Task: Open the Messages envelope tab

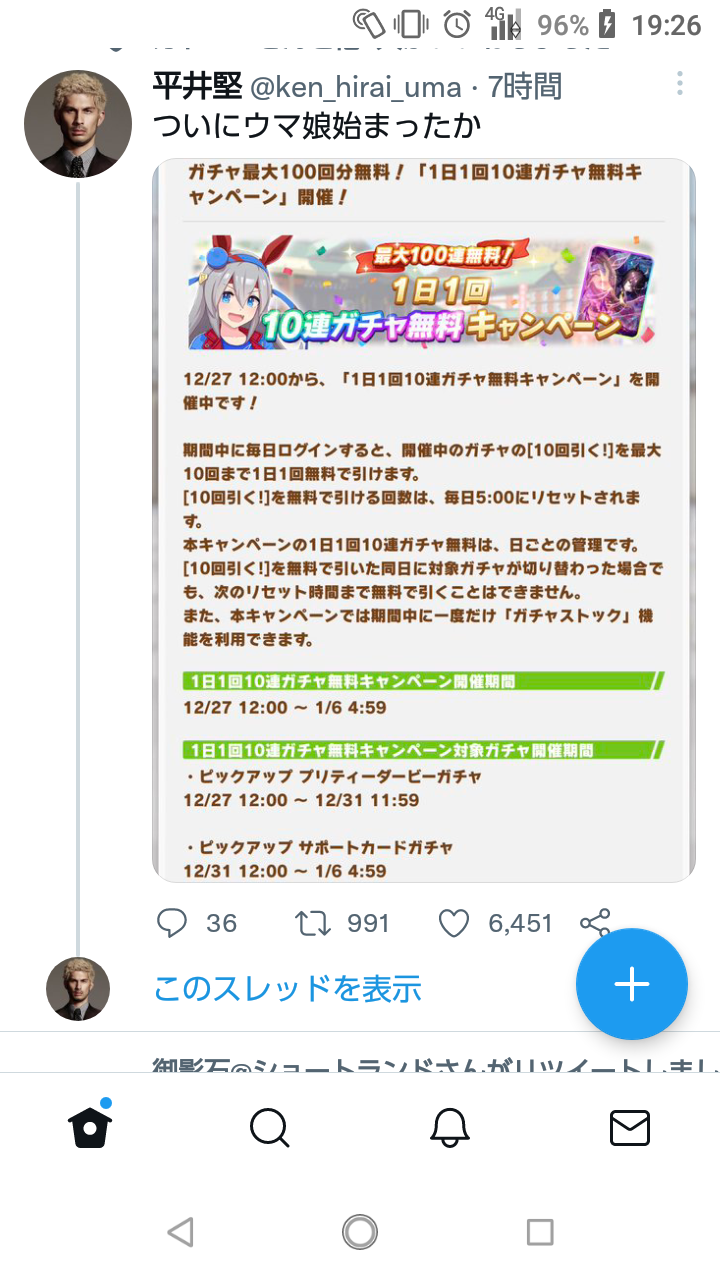Action: (630, 1128)
